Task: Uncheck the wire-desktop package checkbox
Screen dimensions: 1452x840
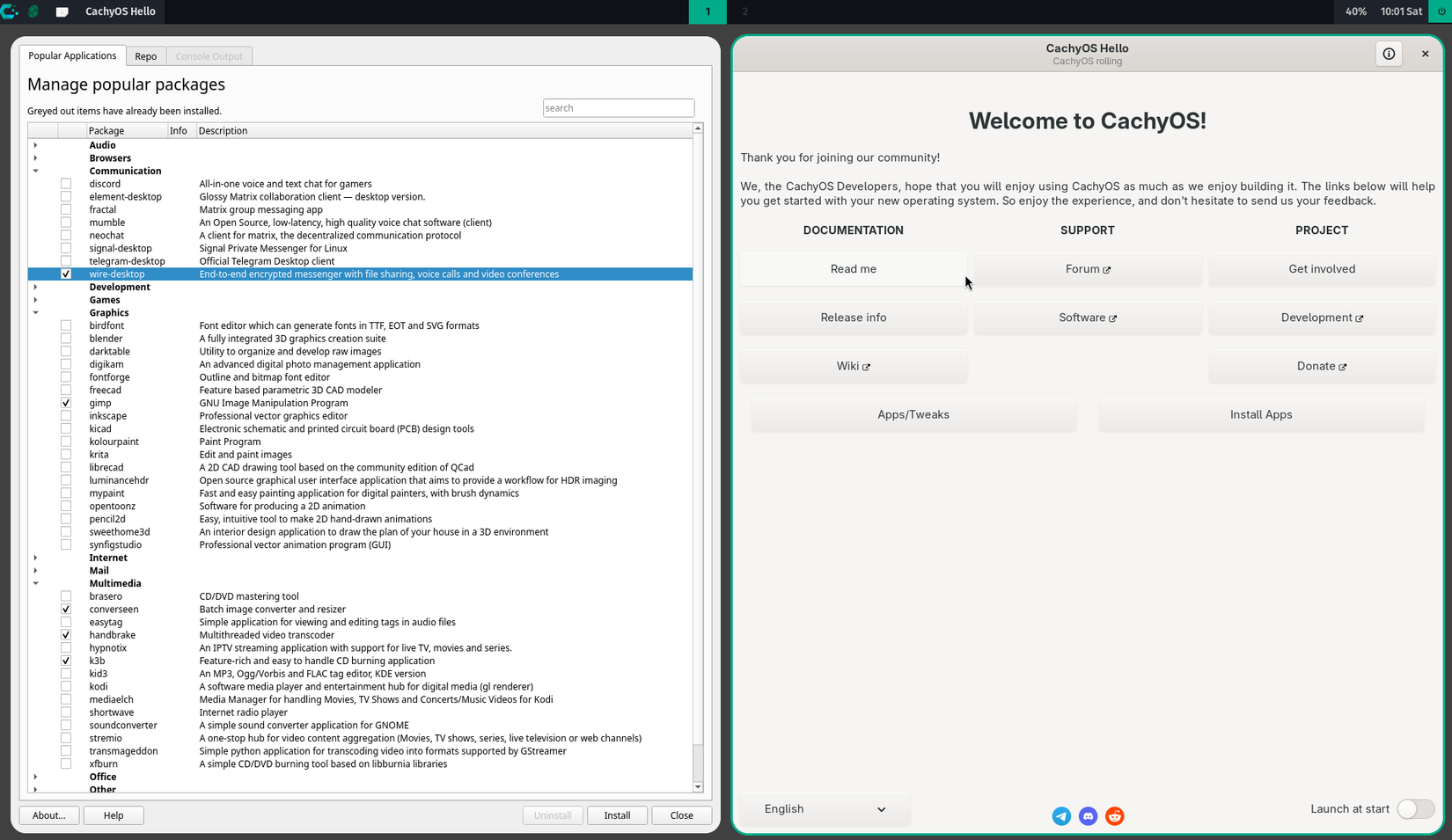Action: coord(66,274)
